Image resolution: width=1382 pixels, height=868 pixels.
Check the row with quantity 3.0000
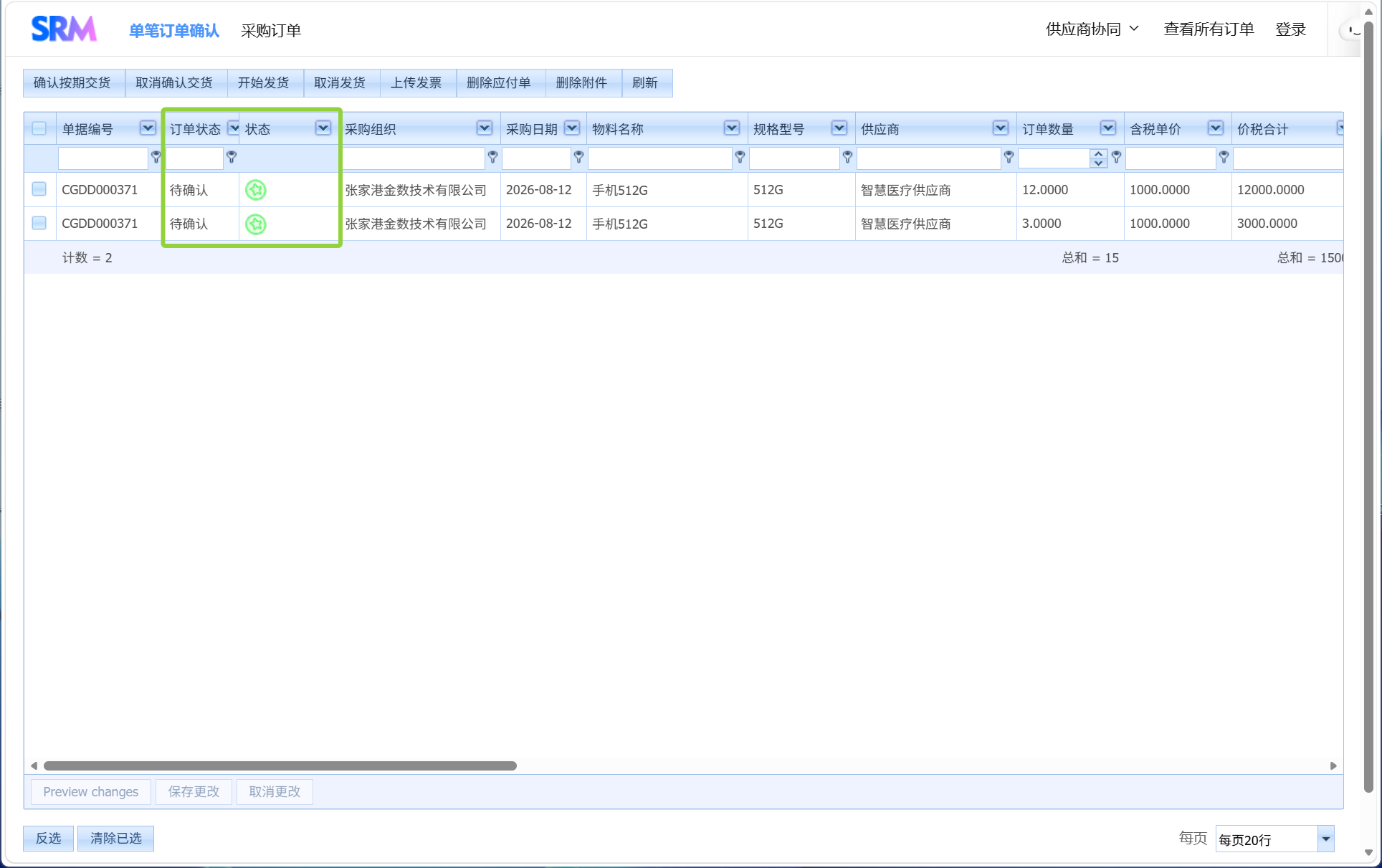(x=39, y=223)
